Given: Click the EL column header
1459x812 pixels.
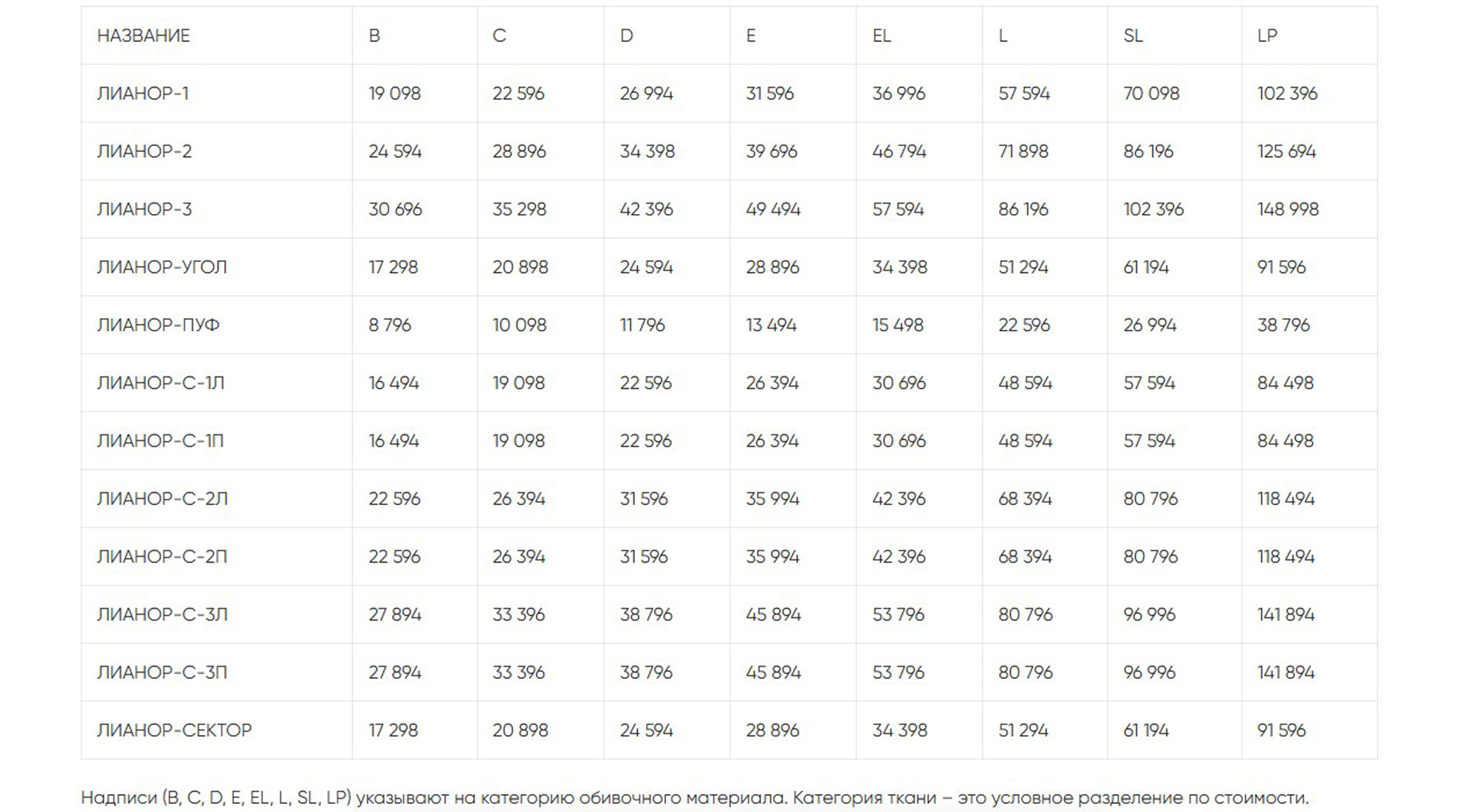Looking at the screenshot, I should click(882, 35).
